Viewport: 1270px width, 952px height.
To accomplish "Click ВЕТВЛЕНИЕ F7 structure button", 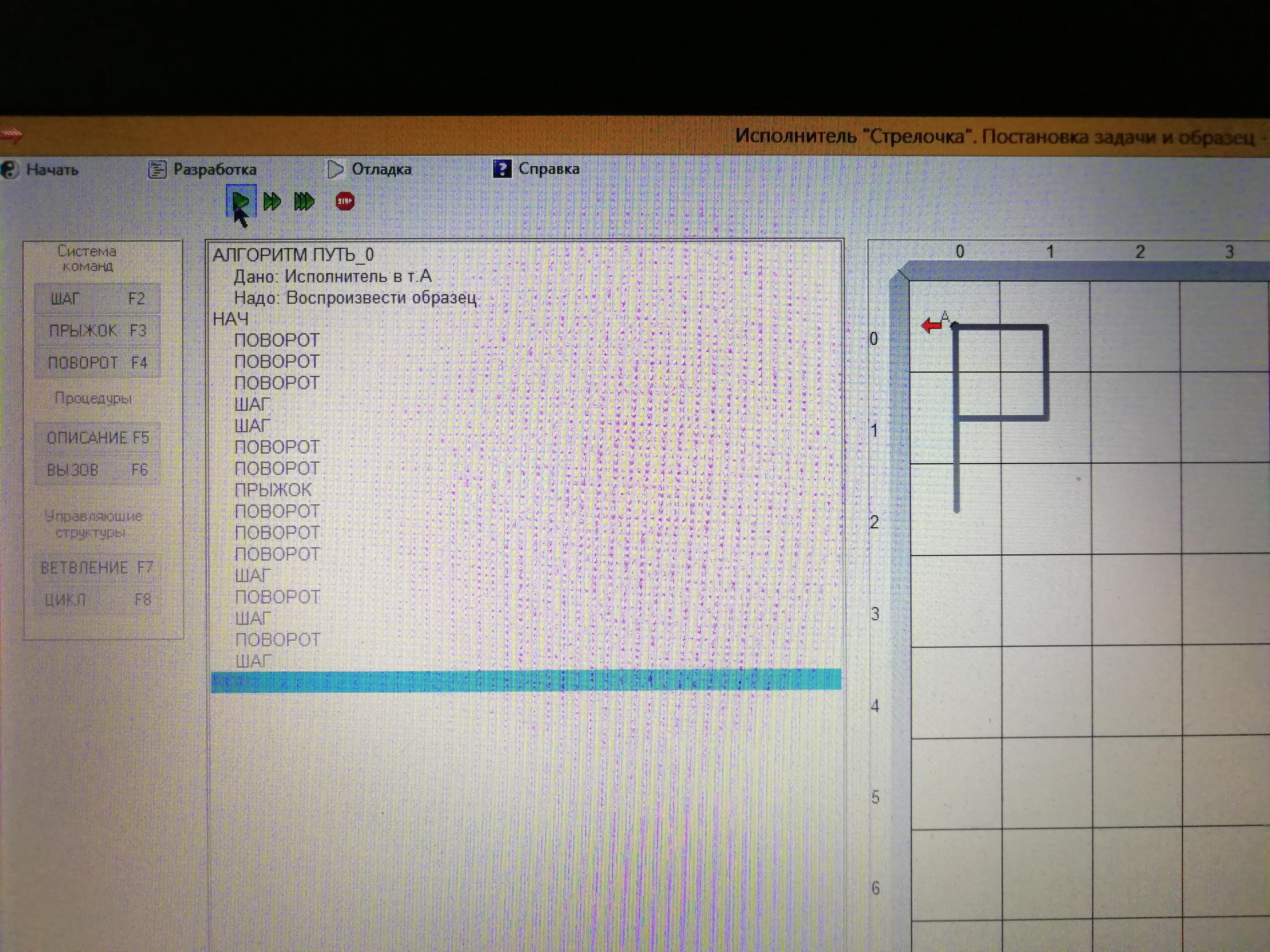I will pyautogui.click(x=97, y=568).
